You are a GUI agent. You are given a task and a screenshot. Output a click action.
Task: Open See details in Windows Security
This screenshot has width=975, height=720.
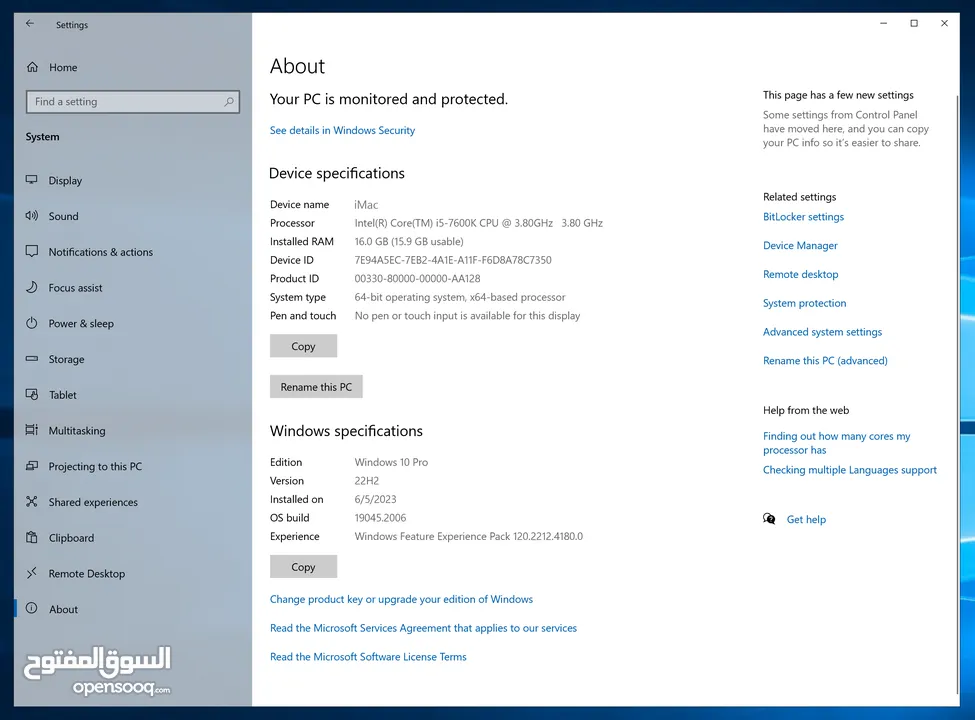coord(342,130)
